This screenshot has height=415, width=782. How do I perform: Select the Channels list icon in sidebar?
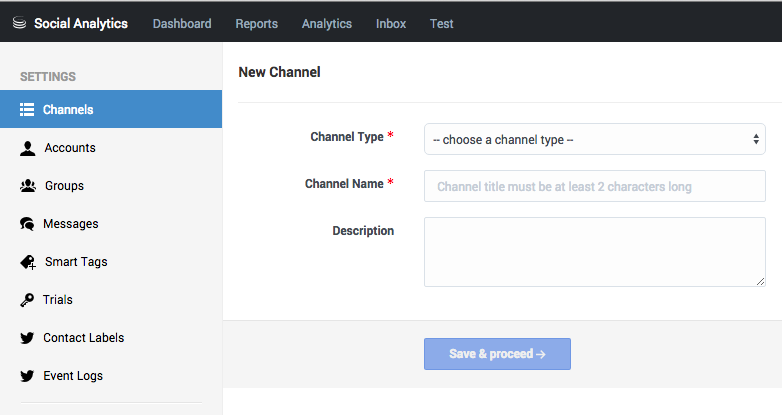[x=27, y=110]
